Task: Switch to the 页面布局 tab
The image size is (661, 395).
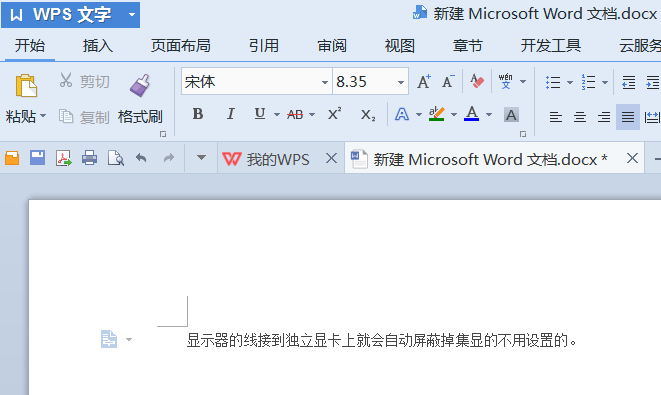Action: (180, 46)
